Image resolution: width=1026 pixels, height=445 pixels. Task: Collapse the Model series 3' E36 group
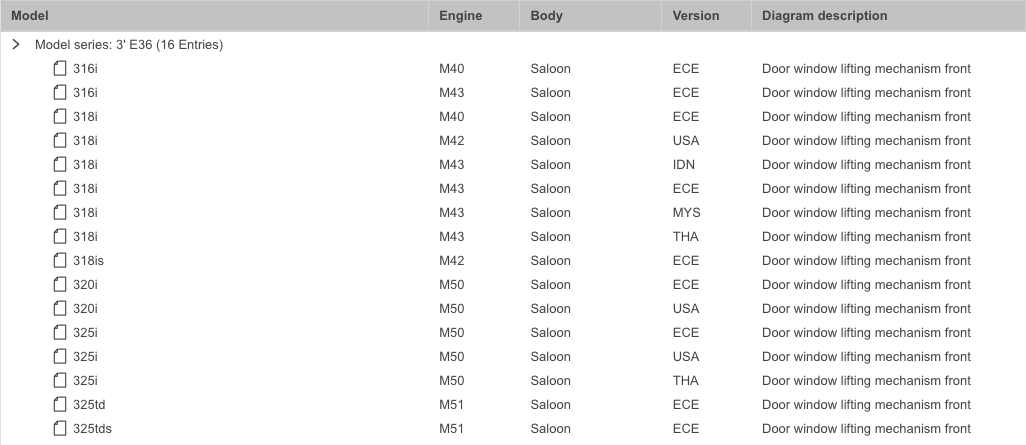(16, 44)
